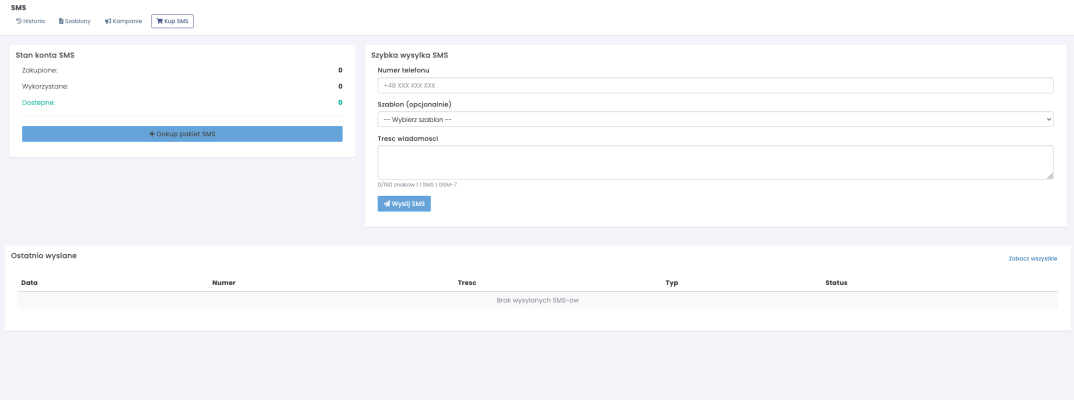Open the Zobacz wszystkie link
The width and height of the screenshot is (1074, 400).
pyautogui.click(x=1032, y=258)
